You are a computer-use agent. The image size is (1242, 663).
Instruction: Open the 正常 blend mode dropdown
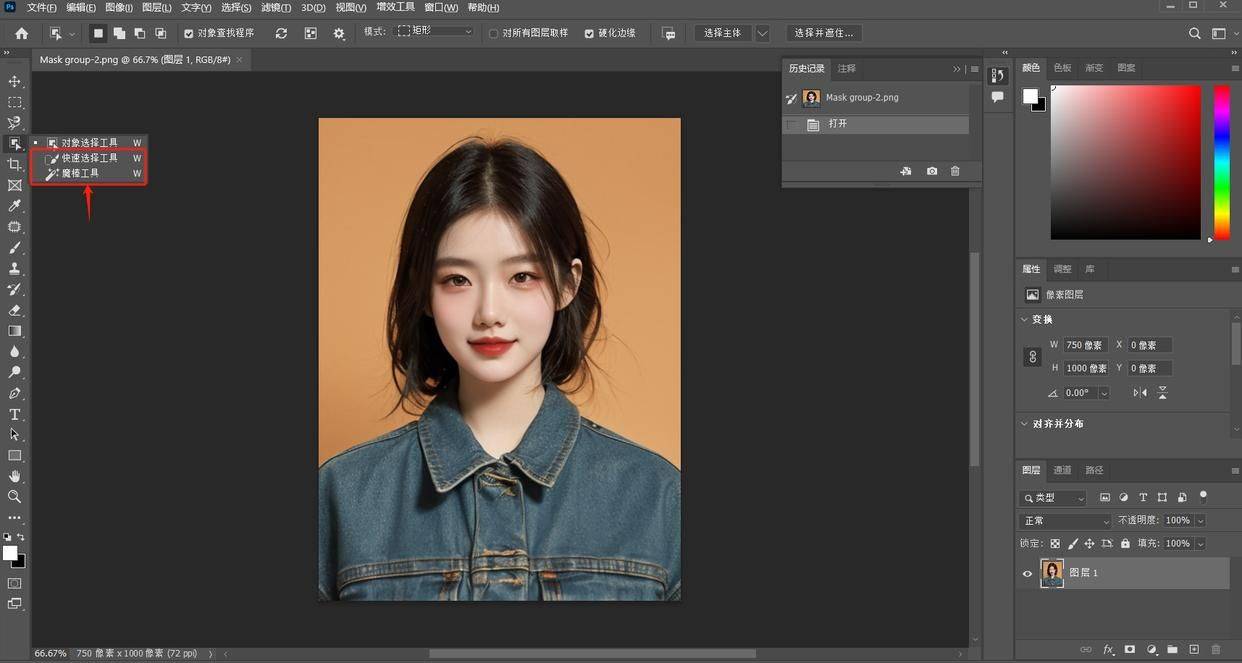1065,521
